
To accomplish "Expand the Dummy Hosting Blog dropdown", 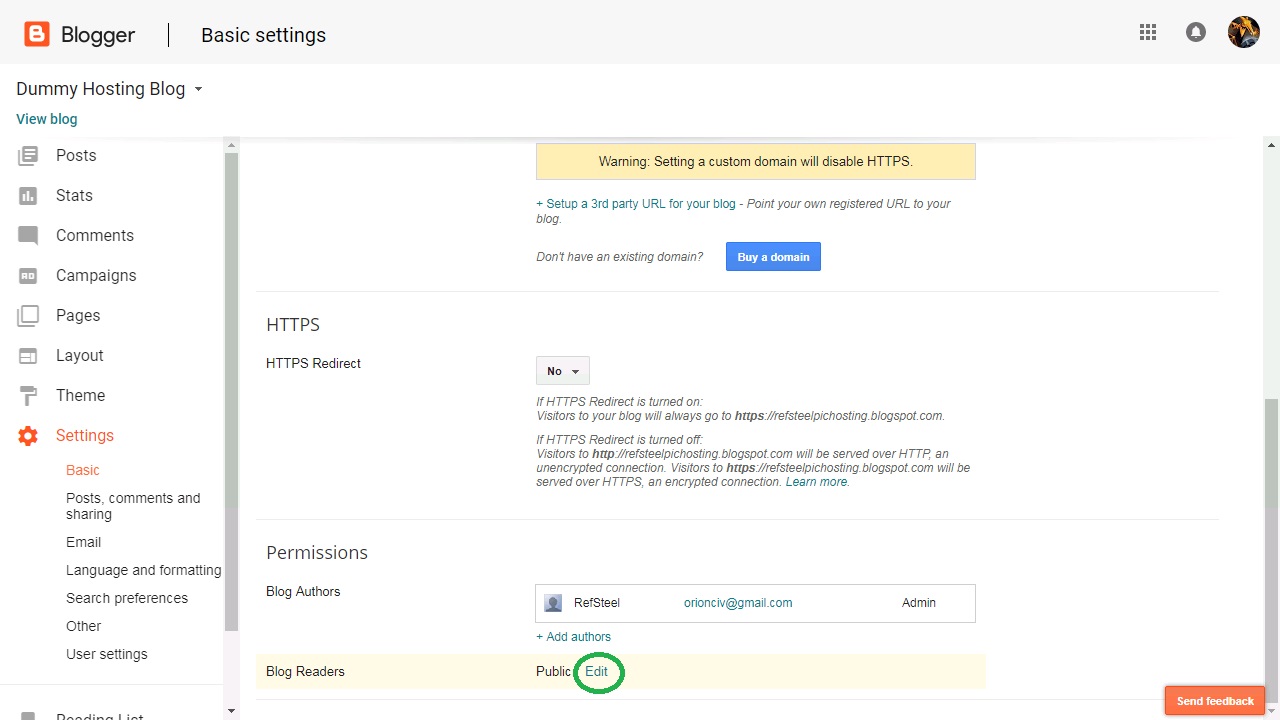I will pyautogui.click(x=198, y=89).
